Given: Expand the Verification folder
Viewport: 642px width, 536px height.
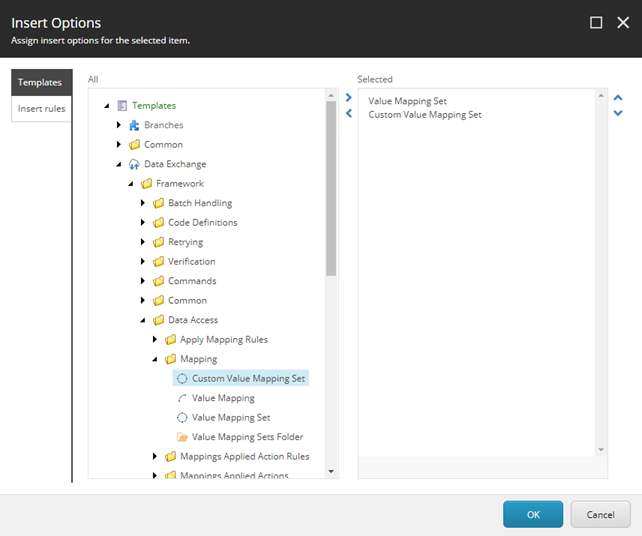Looking at the screenshot, I should pos(143,261).
